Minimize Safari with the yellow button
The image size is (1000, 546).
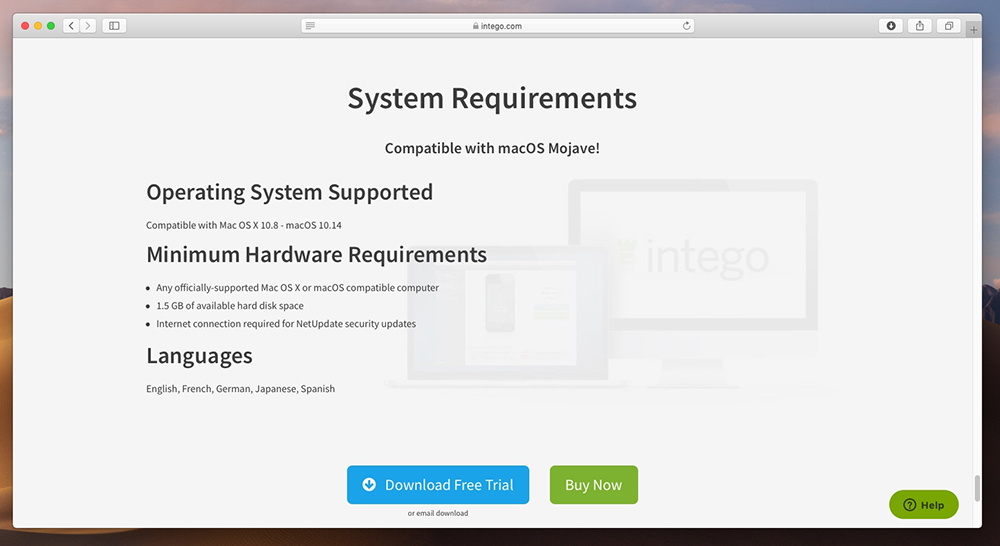tap(38, 26)
